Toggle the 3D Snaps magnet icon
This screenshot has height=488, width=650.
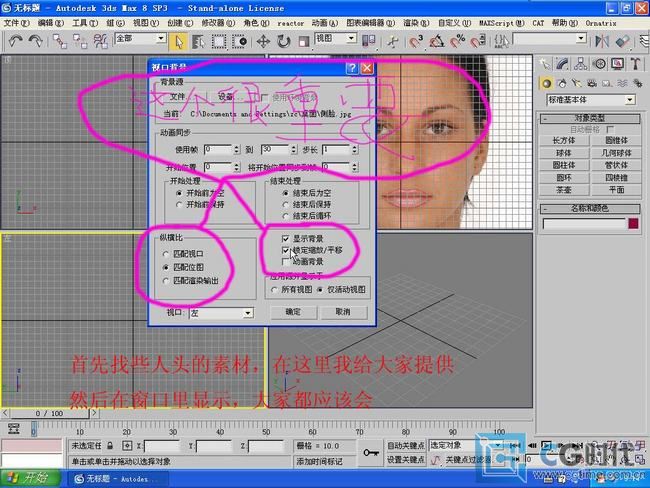[415, 41]
